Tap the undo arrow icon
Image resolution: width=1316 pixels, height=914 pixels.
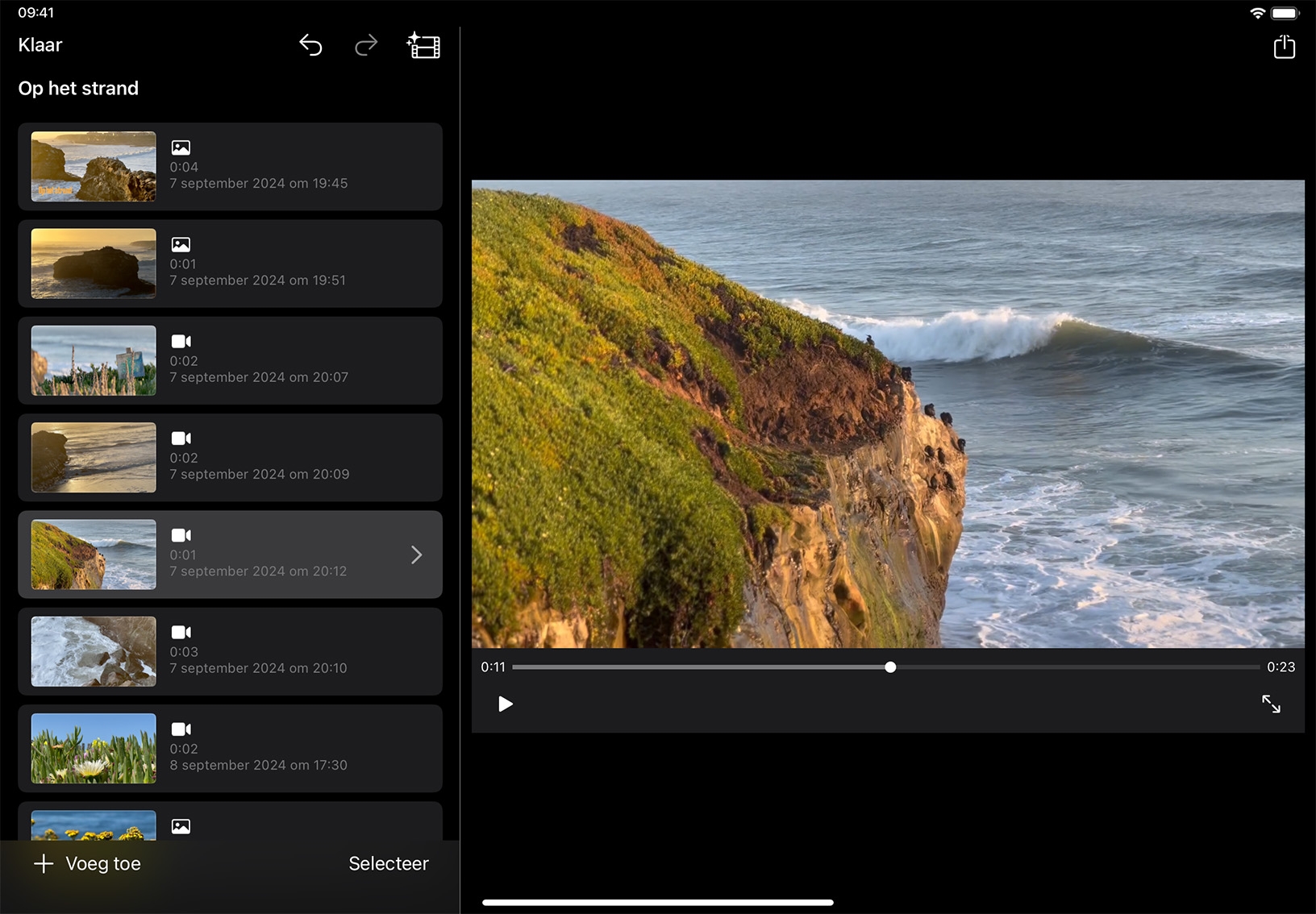tap(310, 45)
